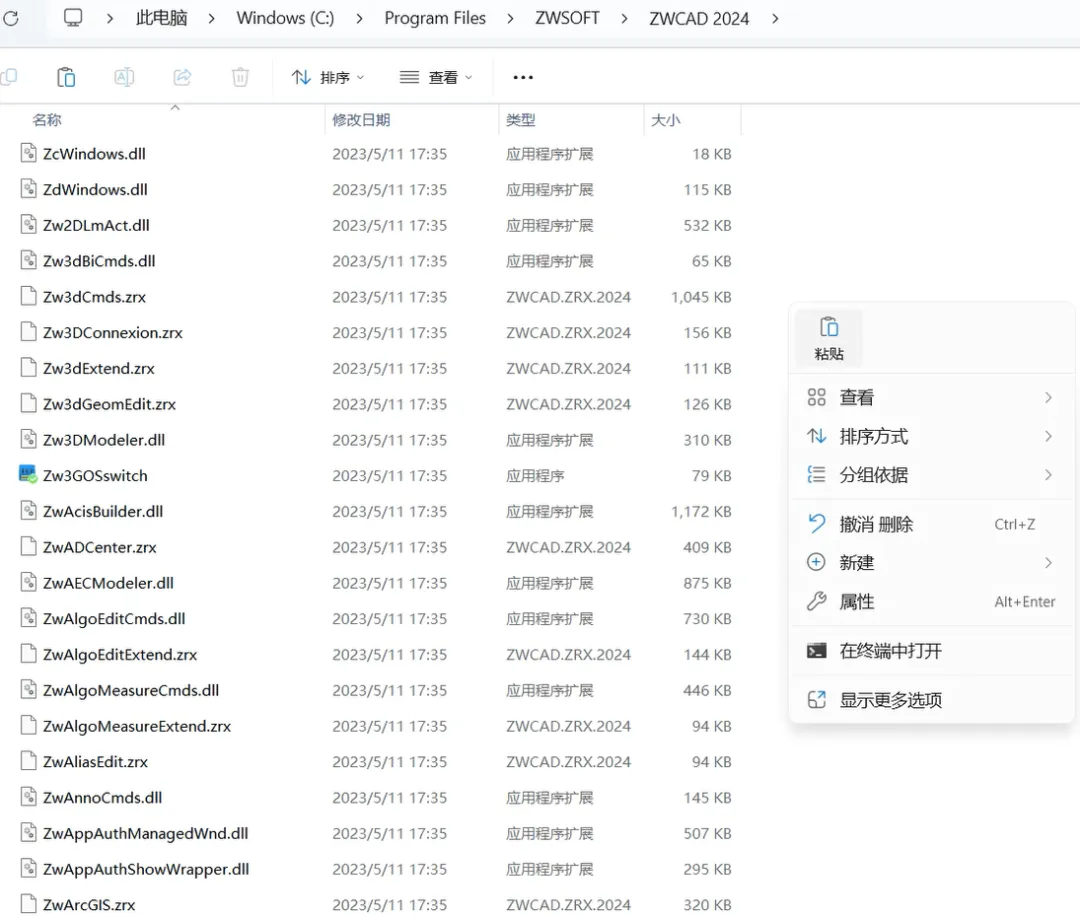This screenshot has width=1080, height=917.
Task: Click the terminal icon beside 在终端中打开
Action: (x=816, y=650)
